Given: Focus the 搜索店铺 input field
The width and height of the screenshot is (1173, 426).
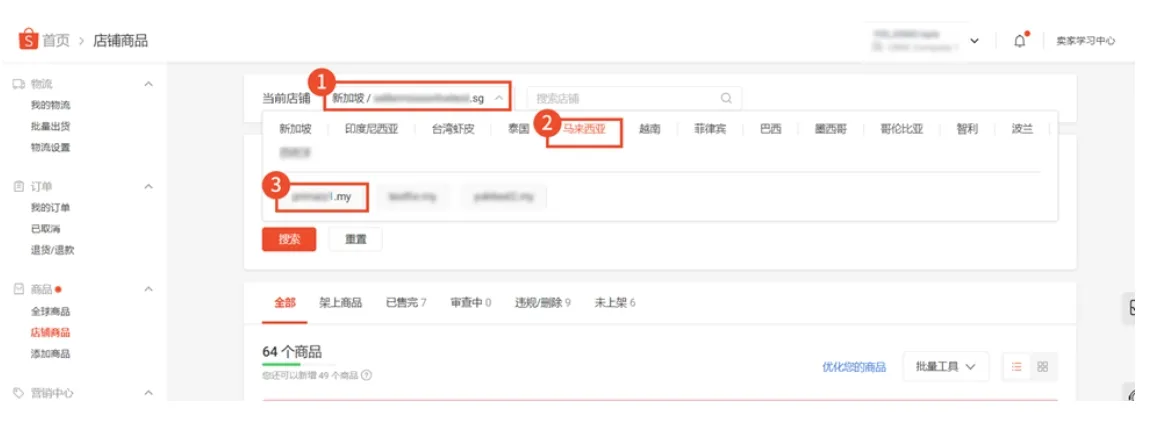Looking at the screenshot, I should 634,98.
